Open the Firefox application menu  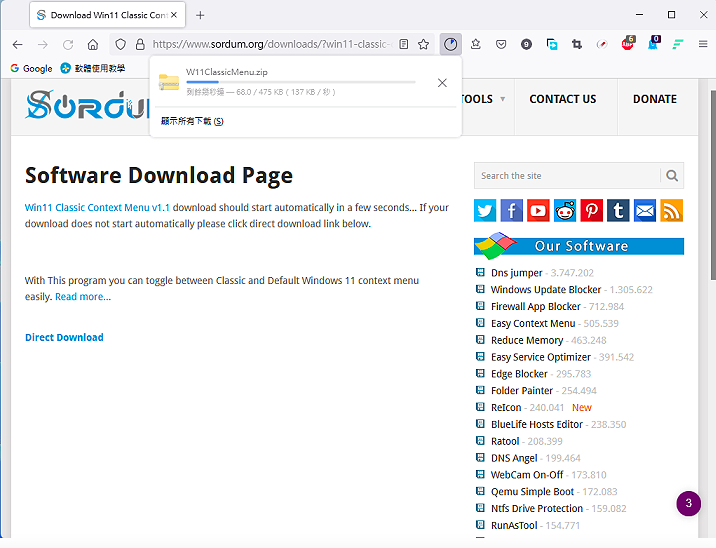[703, 44]
